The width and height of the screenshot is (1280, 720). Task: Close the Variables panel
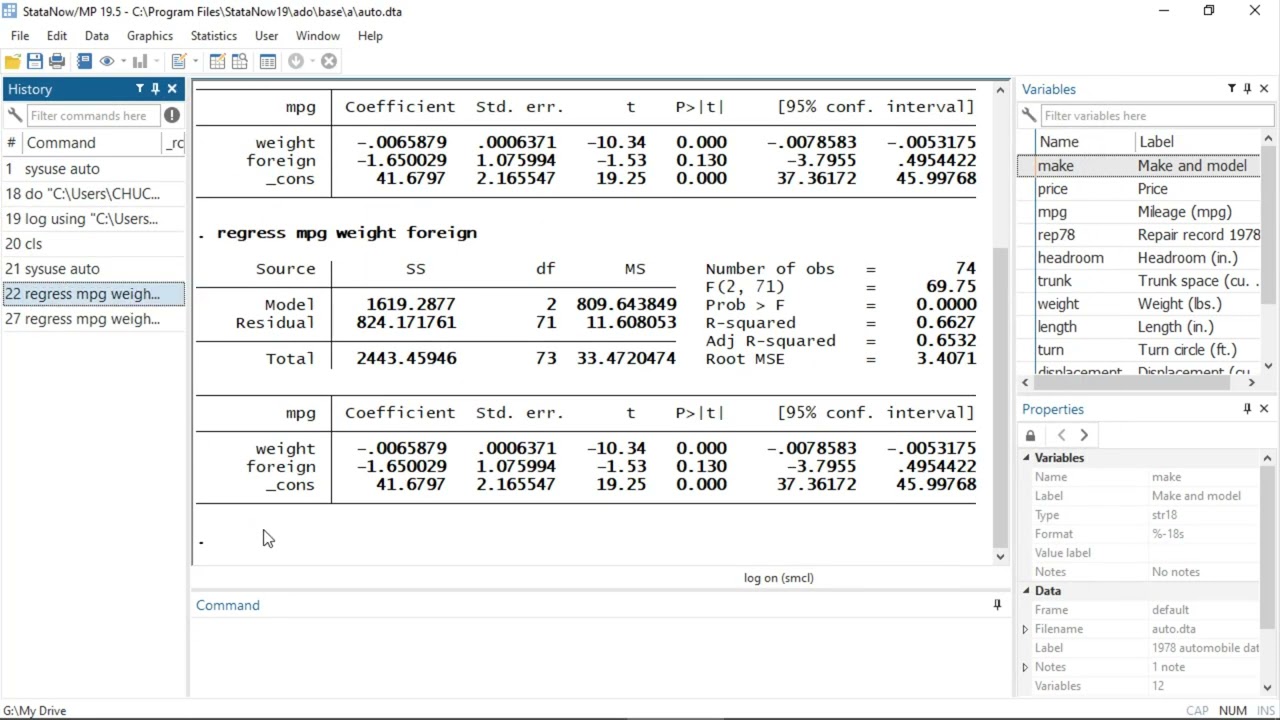click(1264, 89)
